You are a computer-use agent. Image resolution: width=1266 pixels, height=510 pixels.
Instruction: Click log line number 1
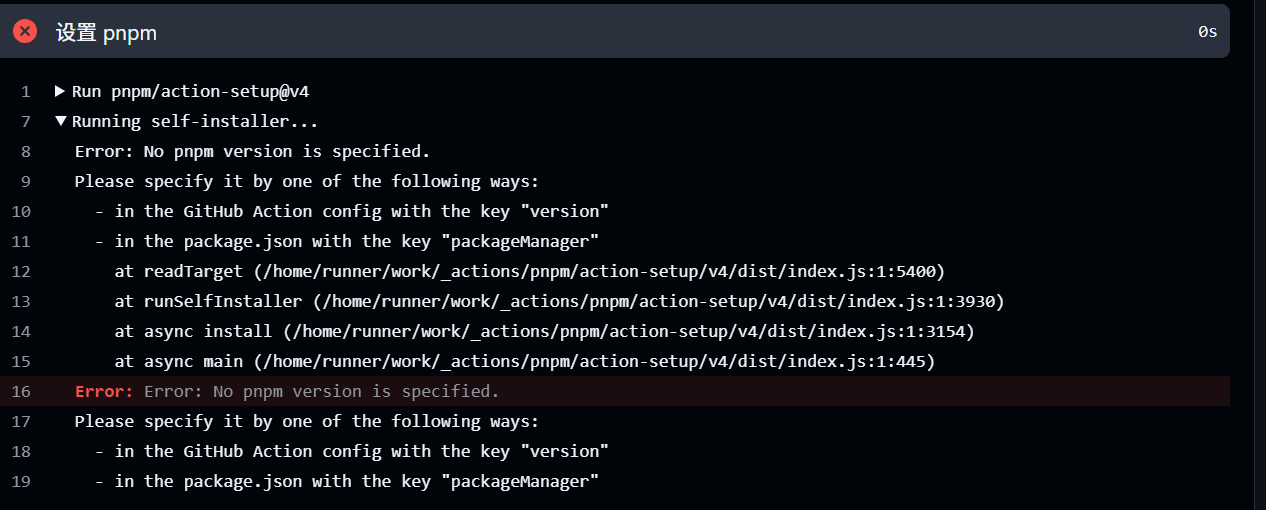tap(26, 91)
